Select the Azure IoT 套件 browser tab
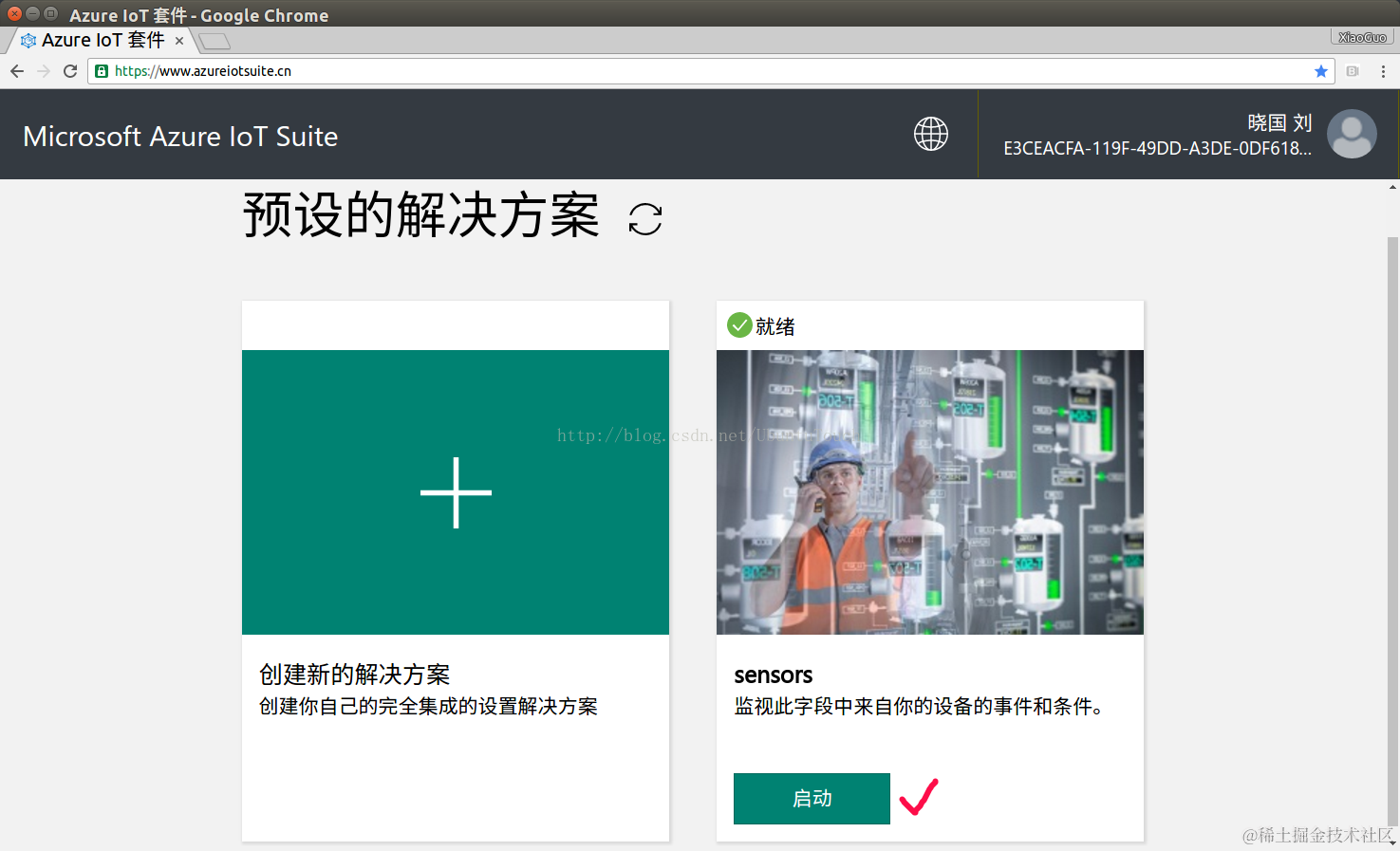 [x=101, y=41]
